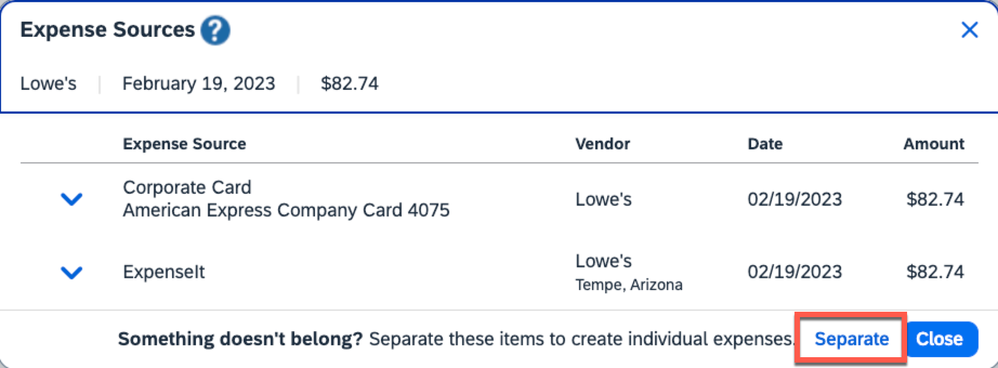Click the Separate button
The height and width of the screenshot is (368, 998).
click(852, 339)
